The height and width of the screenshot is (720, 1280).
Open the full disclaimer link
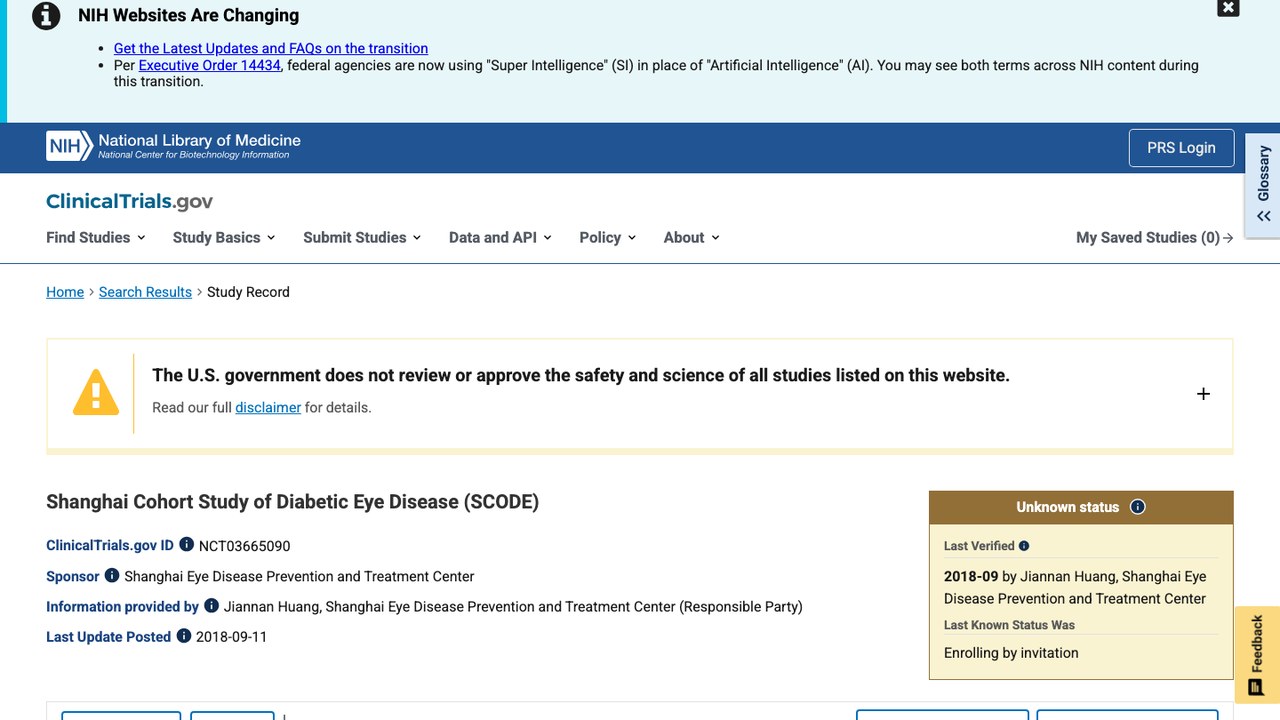(268, 407)
